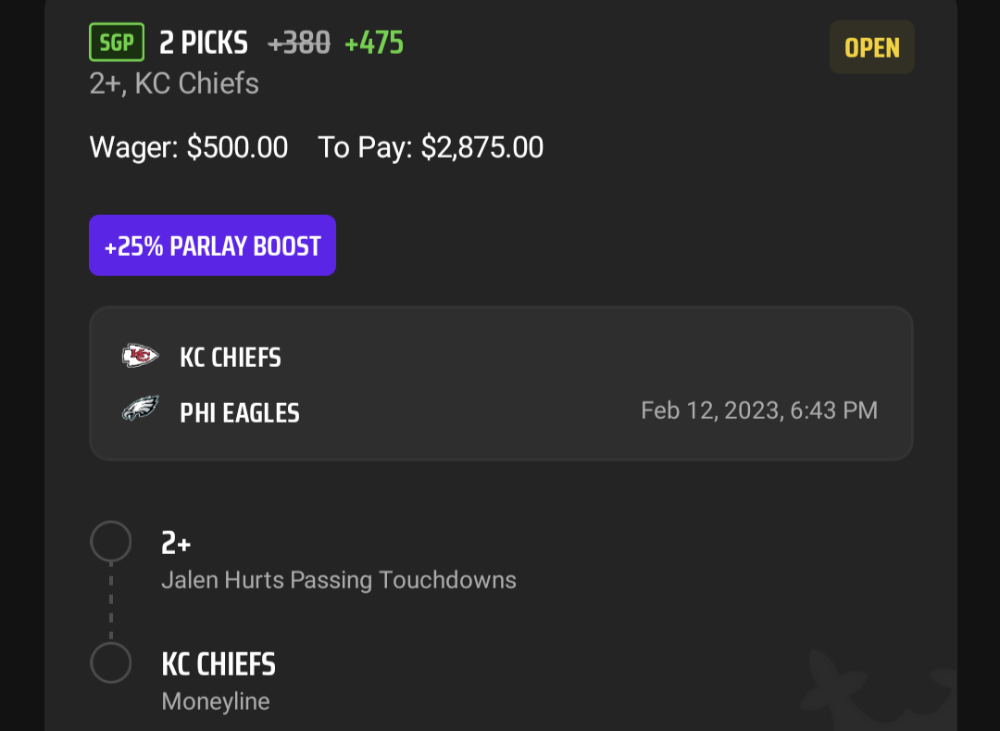Select the Jalen Hurts 2+ pick circle

tap(111, 542)
